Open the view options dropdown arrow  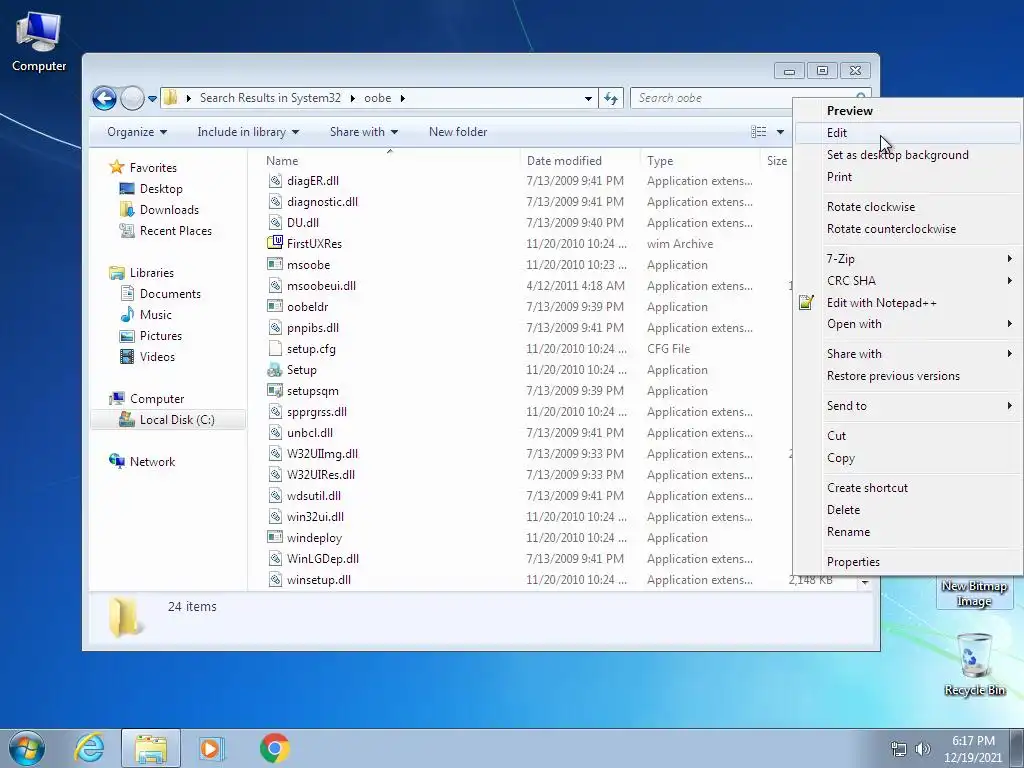[x=780, y=132]
